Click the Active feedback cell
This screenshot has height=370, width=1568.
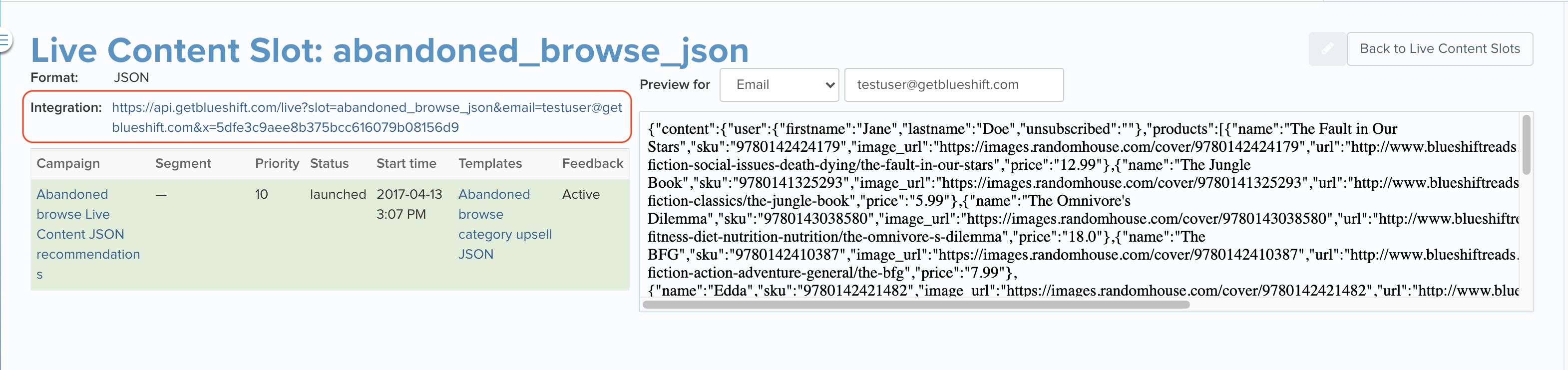(581, 194)
